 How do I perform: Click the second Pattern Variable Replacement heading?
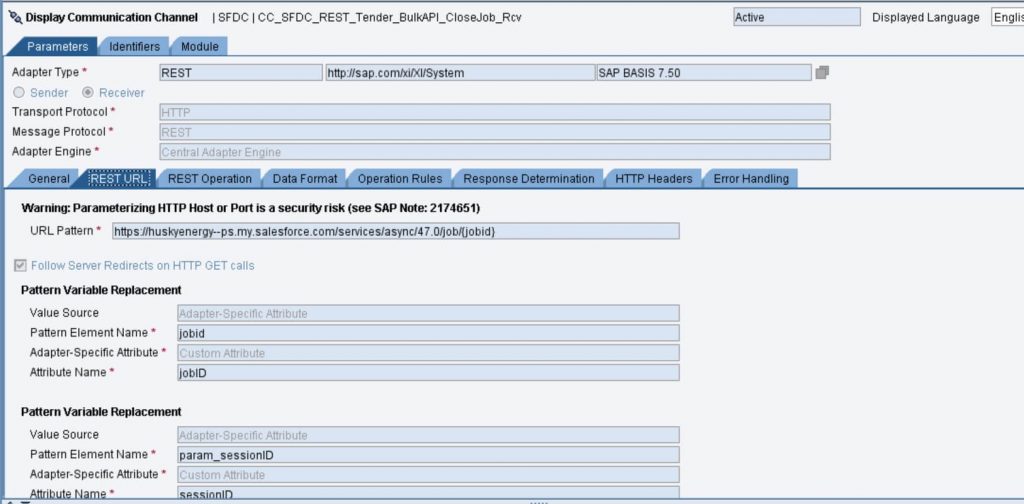tap(101, 412)
